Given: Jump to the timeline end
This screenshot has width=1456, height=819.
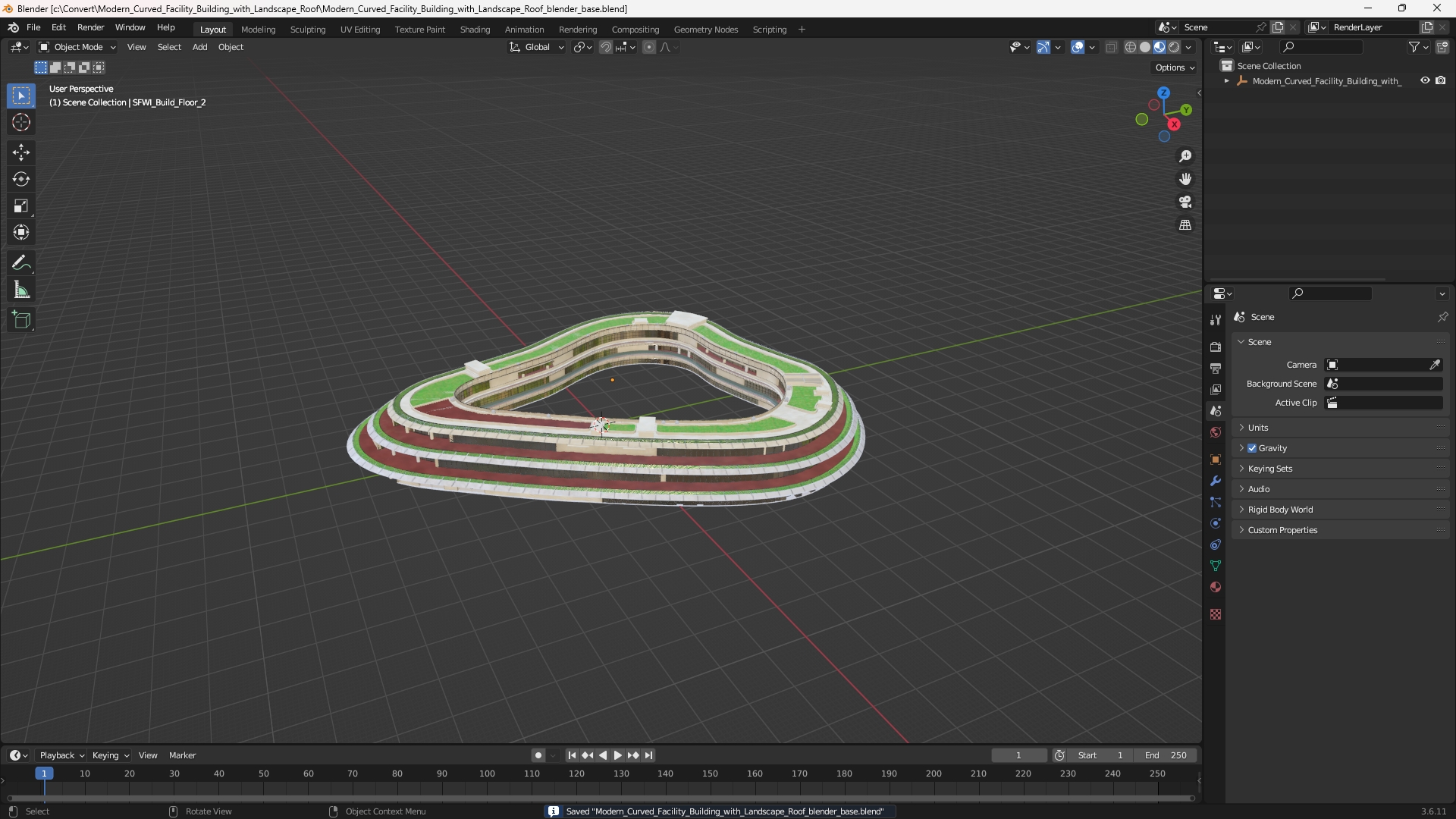Looking at the screenshot, I should click(x=648, y=755).
